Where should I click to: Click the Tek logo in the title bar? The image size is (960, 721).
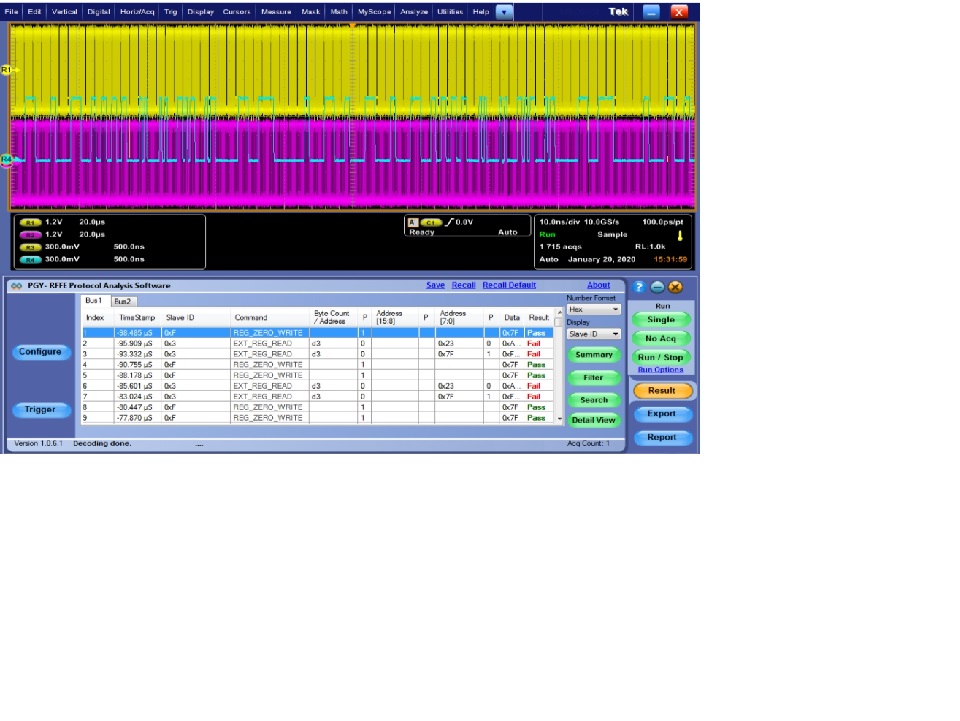[x=618, y=12]
